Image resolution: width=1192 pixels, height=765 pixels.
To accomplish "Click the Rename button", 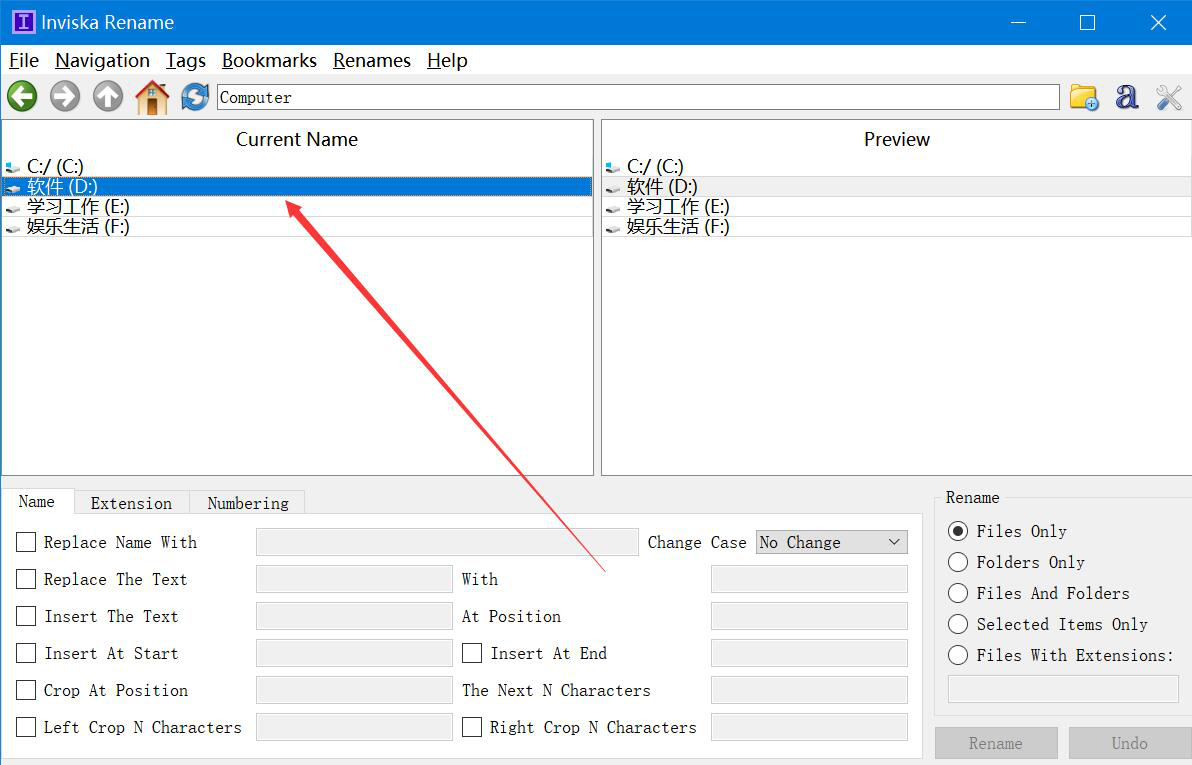I will 996,743.
